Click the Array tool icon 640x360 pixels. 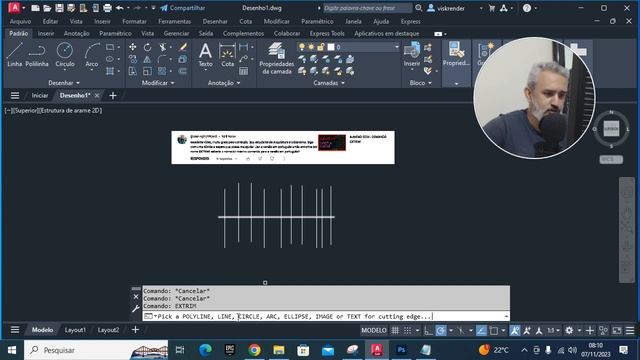(162, 71)
